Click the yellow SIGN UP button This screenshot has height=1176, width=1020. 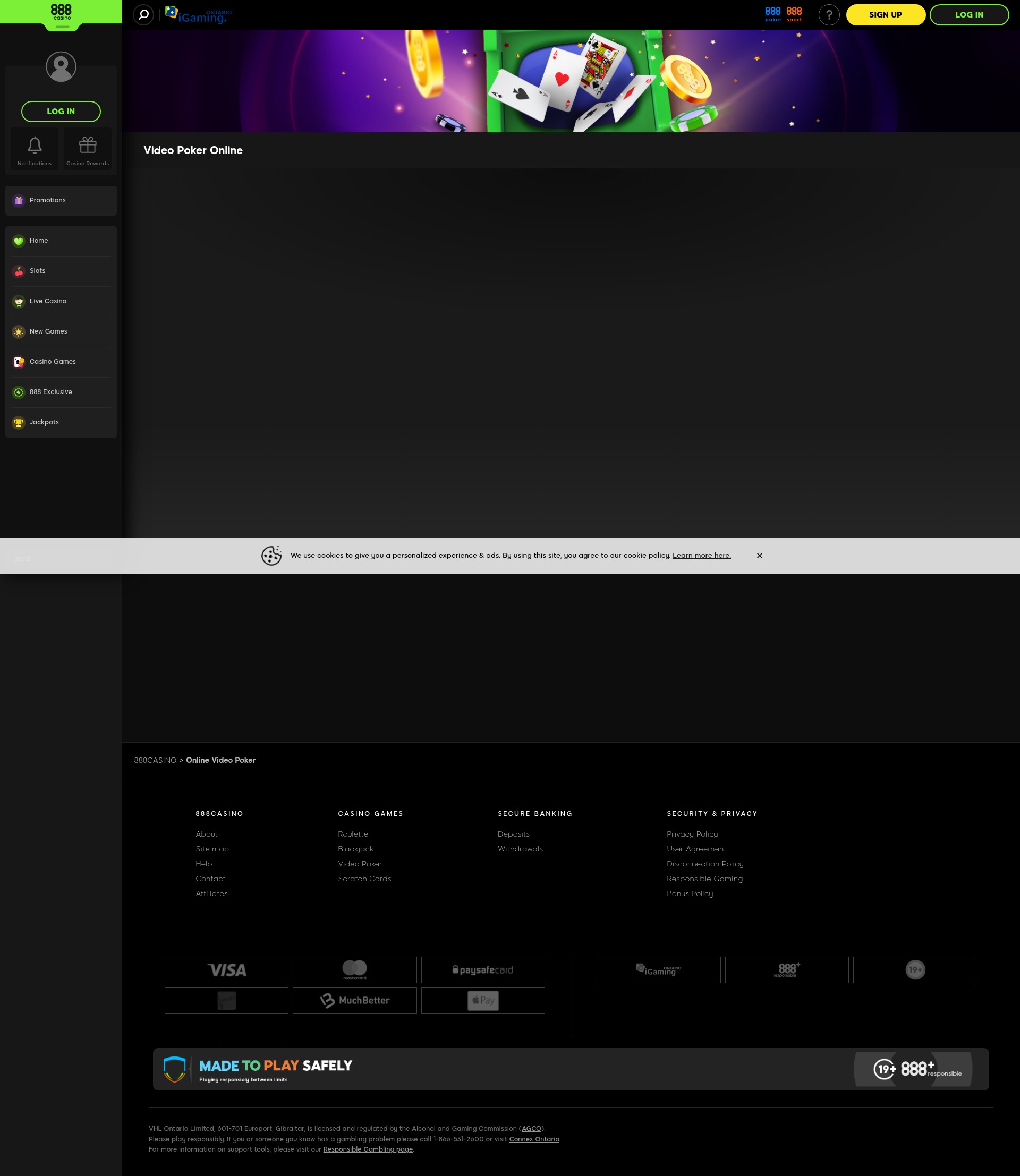click(886, 15)
